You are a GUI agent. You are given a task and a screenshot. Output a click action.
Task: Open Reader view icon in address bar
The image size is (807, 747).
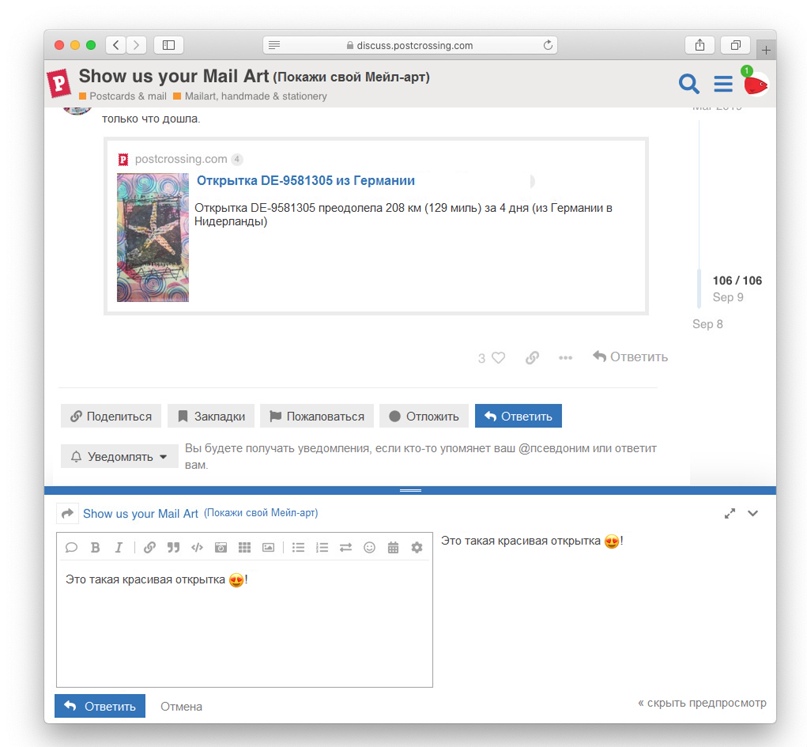[x=274, y=45]
